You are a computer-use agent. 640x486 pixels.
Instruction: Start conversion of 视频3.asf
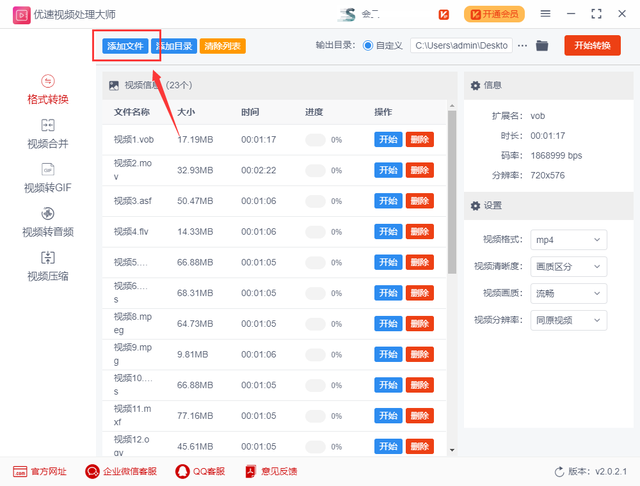tap(388, 201)
